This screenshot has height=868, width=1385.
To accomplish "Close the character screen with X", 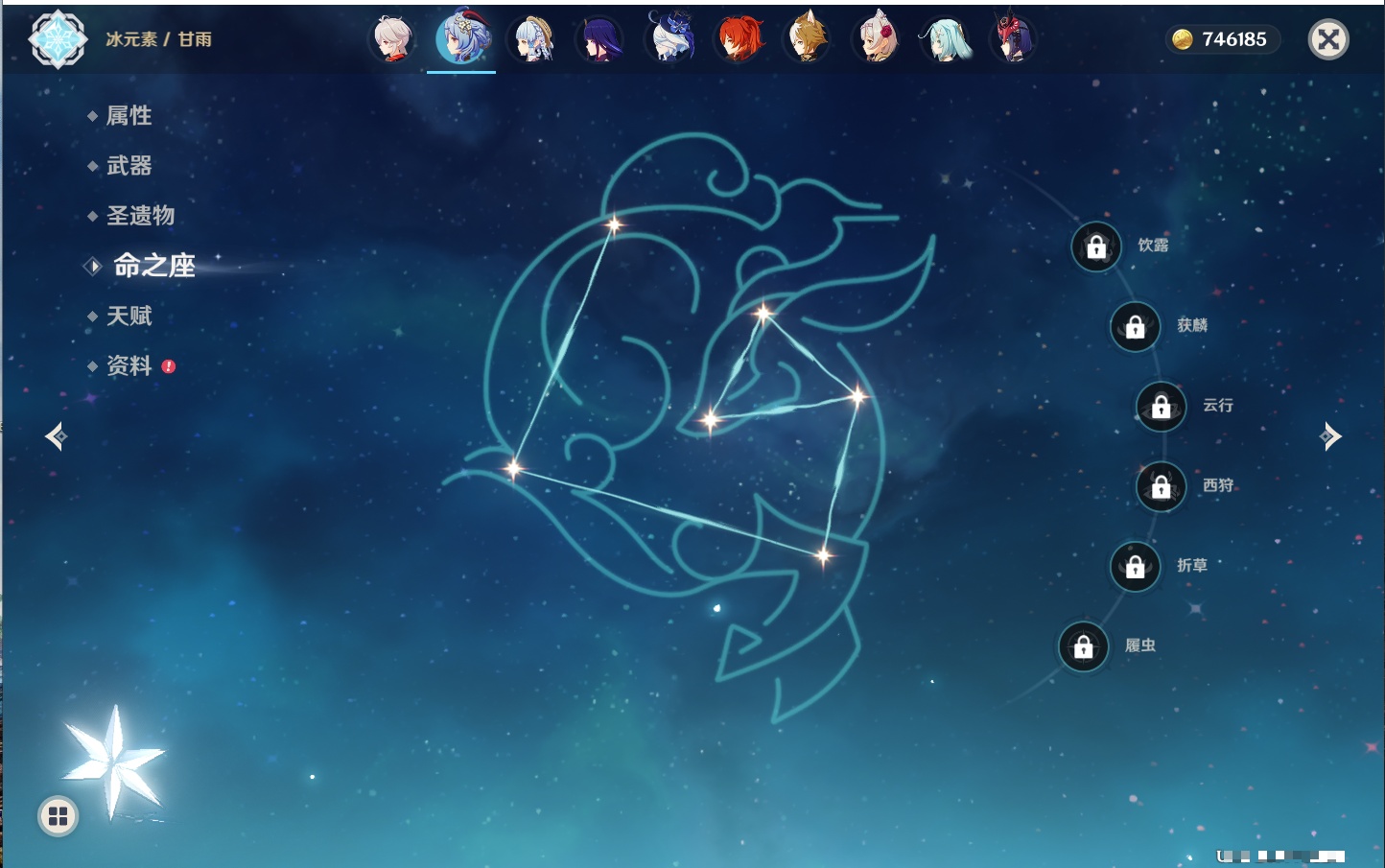I will [1328, 39].
